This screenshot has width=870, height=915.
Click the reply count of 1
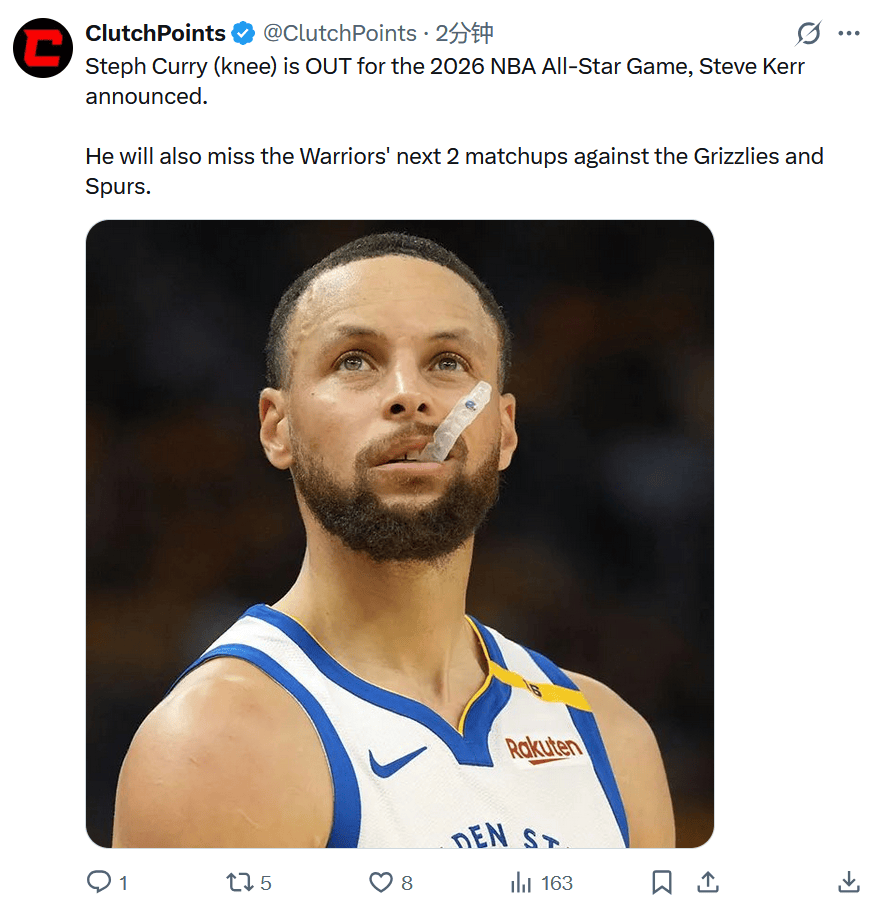pos(123,883)
